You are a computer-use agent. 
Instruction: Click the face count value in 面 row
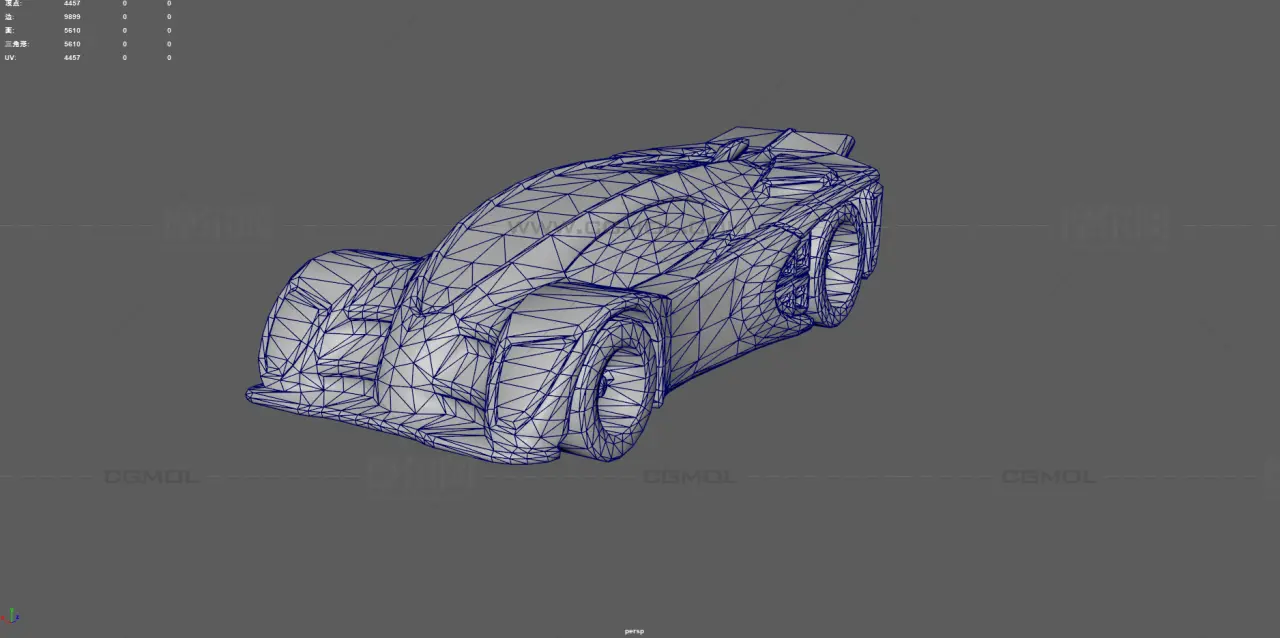click(x=72, y=30)
